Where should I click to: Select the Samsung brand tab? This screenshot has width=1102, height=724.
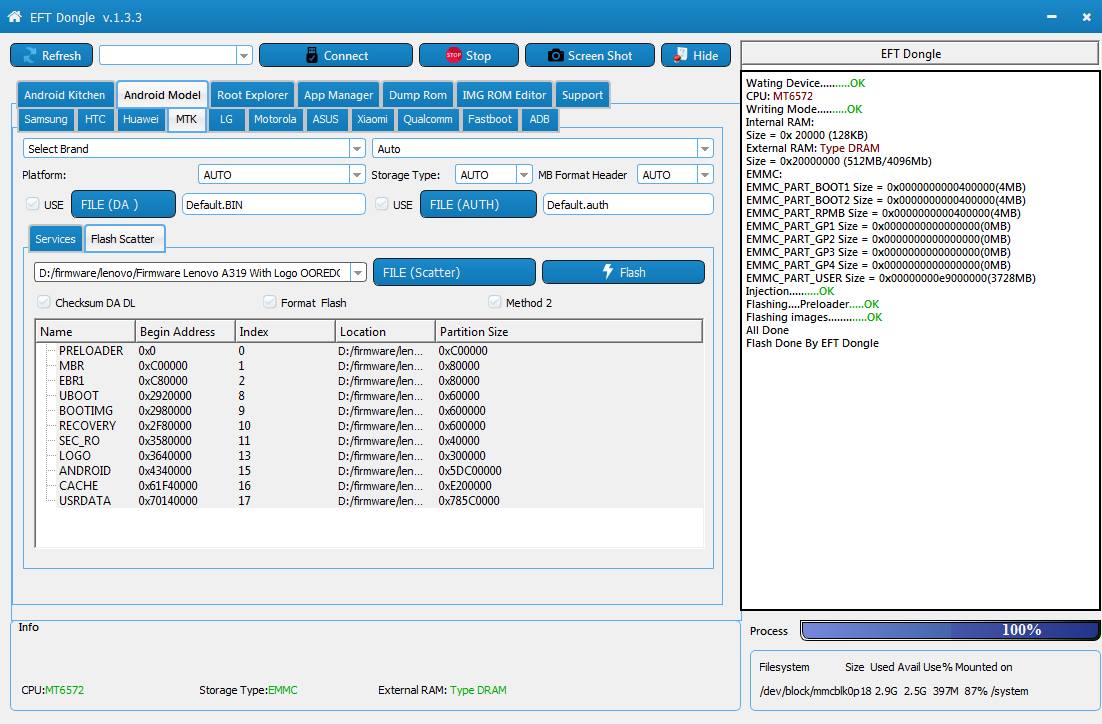tap(46, 119)
